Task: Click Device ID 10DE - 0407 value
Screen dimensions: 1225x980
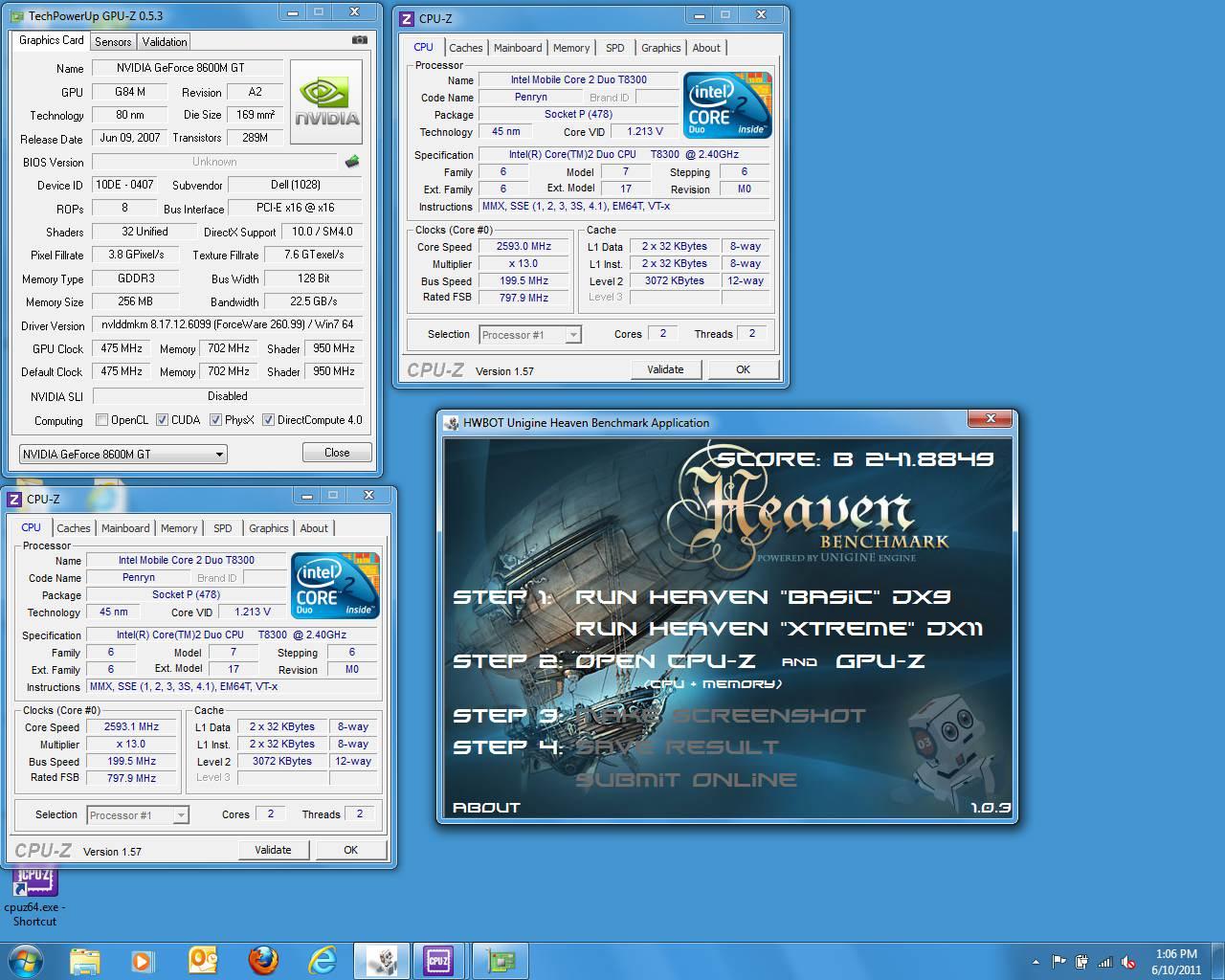Action: 125,186
